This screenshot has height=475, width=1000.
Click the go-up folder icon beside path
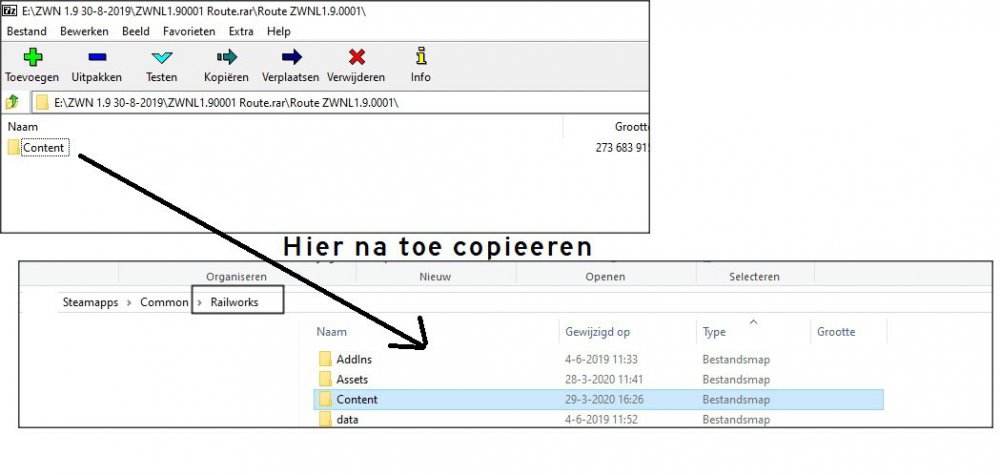coord(13,102)
